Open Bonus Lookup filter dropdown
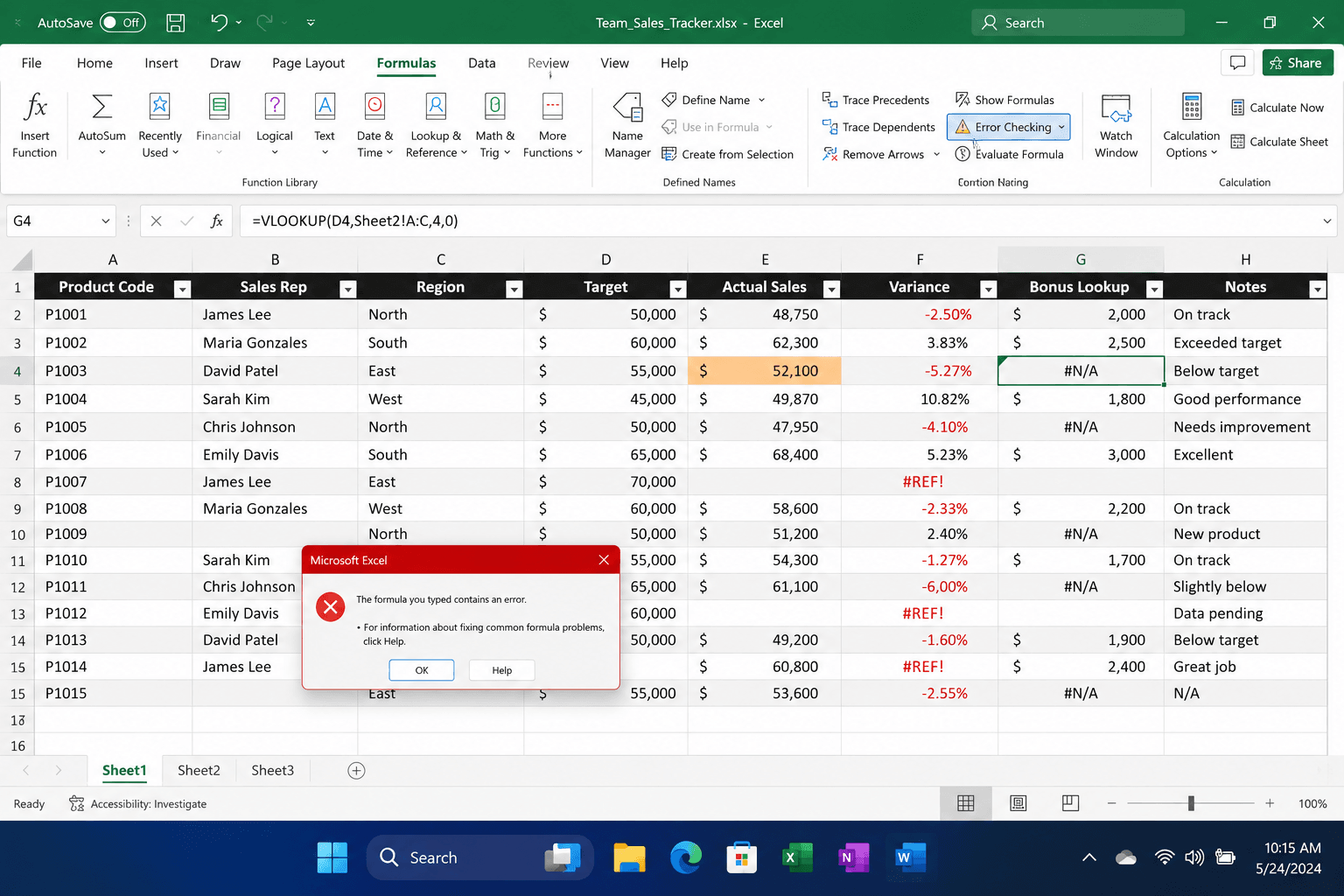The image size is (1344, 896). (x=1154, y=290)
